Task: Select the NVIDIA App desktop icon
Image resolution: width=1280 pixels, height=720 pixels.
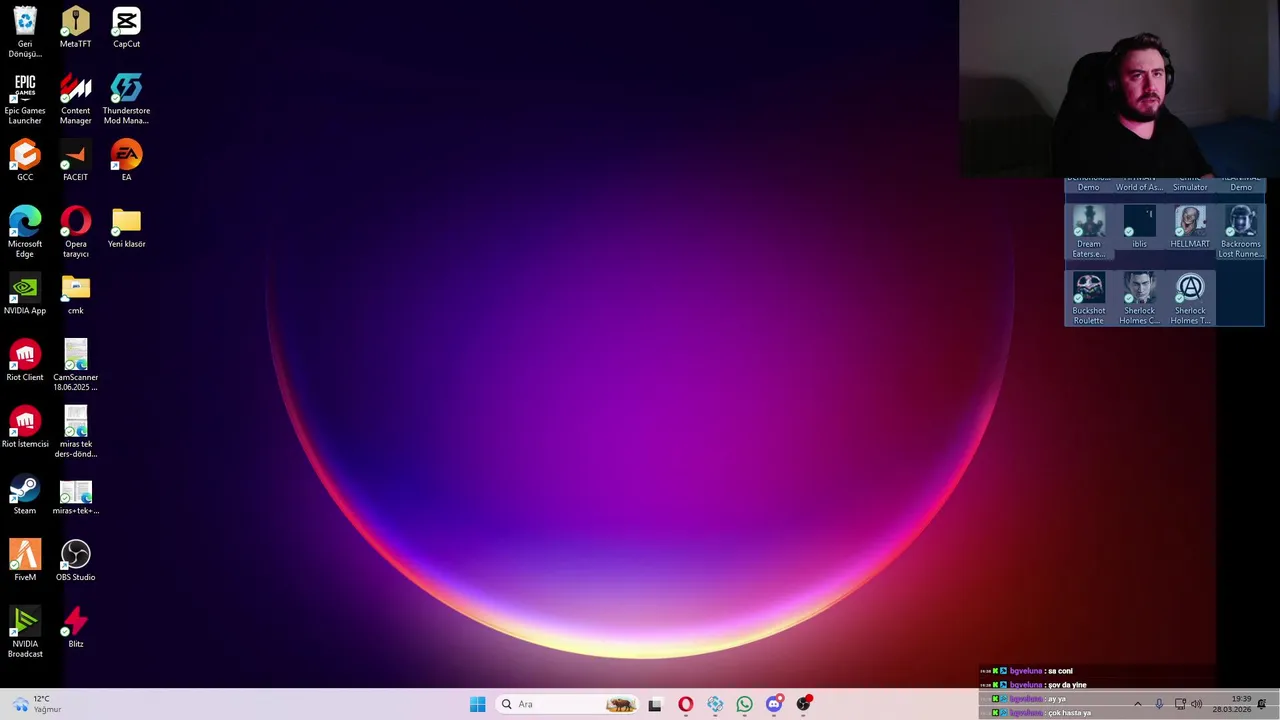Action: [25, 294]
